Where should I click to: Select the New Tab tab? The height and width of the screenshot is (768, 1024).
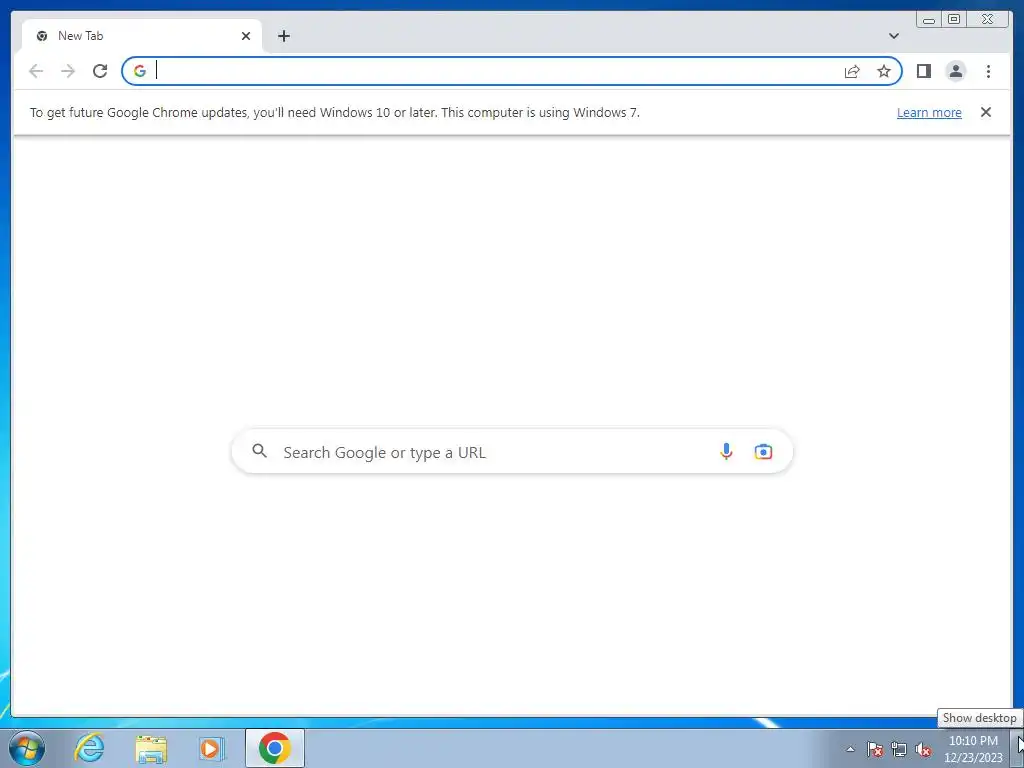click(x=142, y=36)
